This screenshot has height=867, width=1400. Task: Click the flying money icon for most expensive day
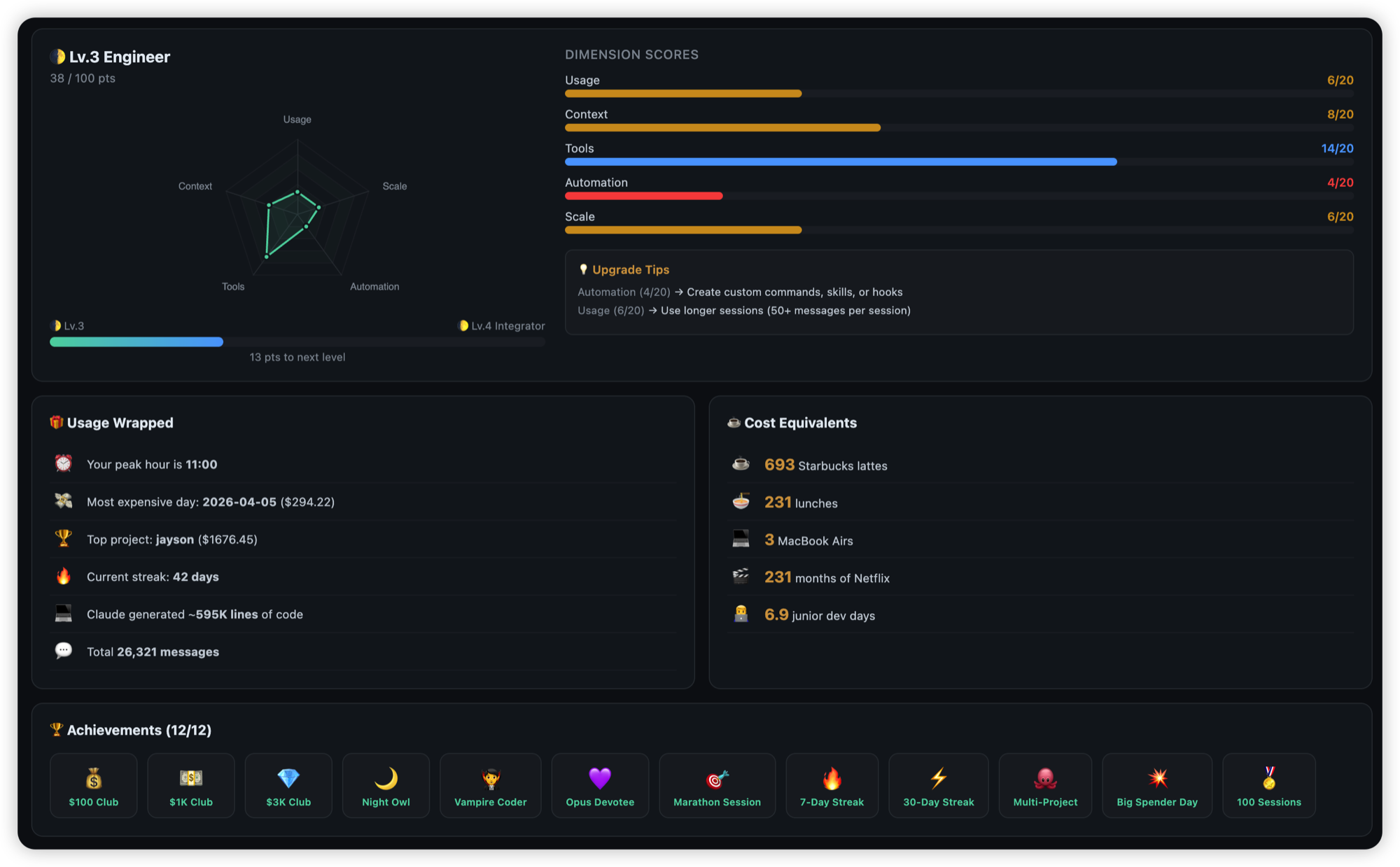[64, 501]
